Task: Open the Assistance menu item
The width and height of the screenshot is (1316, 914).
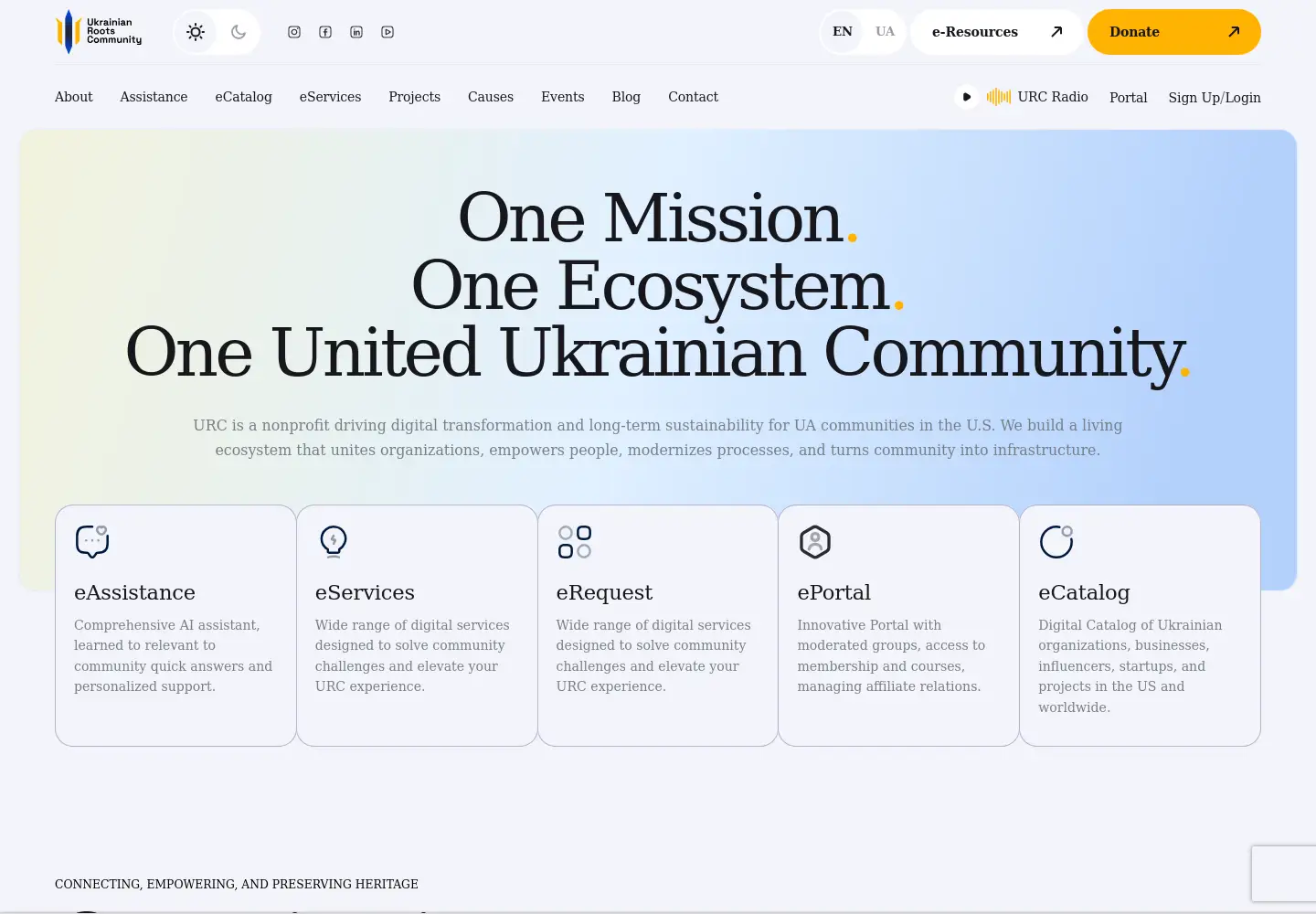Action: click(x=154, y=97)
